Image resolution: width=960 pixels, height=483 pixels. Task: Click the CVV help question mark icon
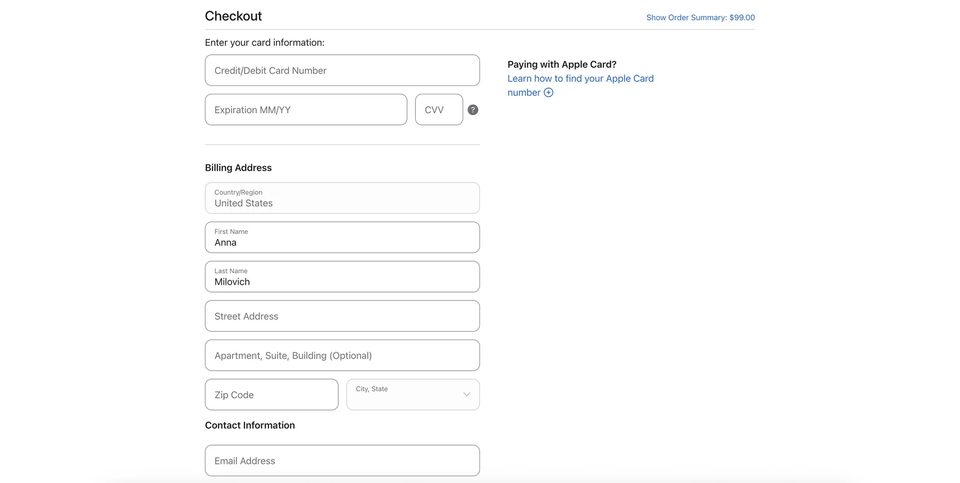click(x=473, y=110)
